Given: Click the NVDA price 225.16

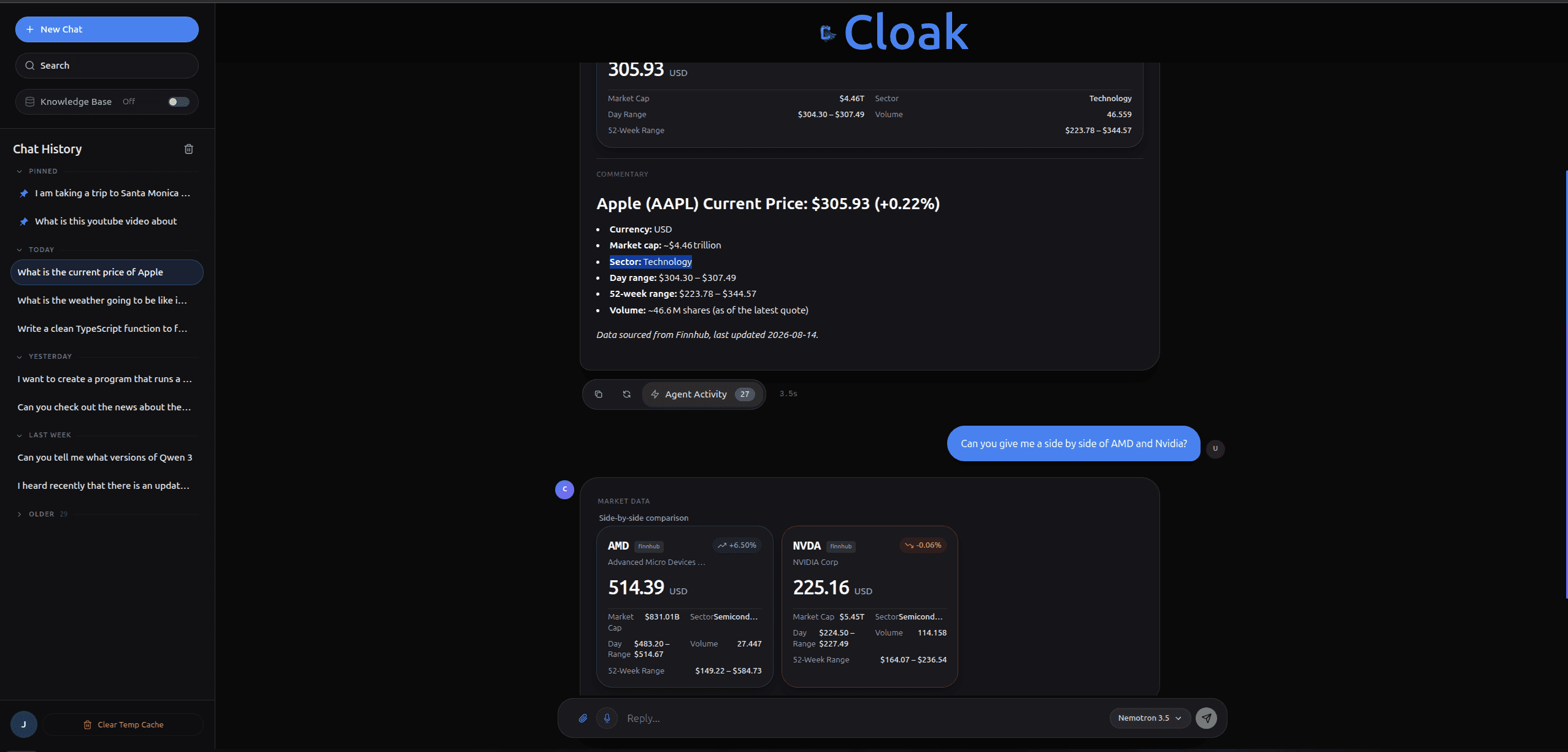Looking at the screenshot, I should point(821,588).
